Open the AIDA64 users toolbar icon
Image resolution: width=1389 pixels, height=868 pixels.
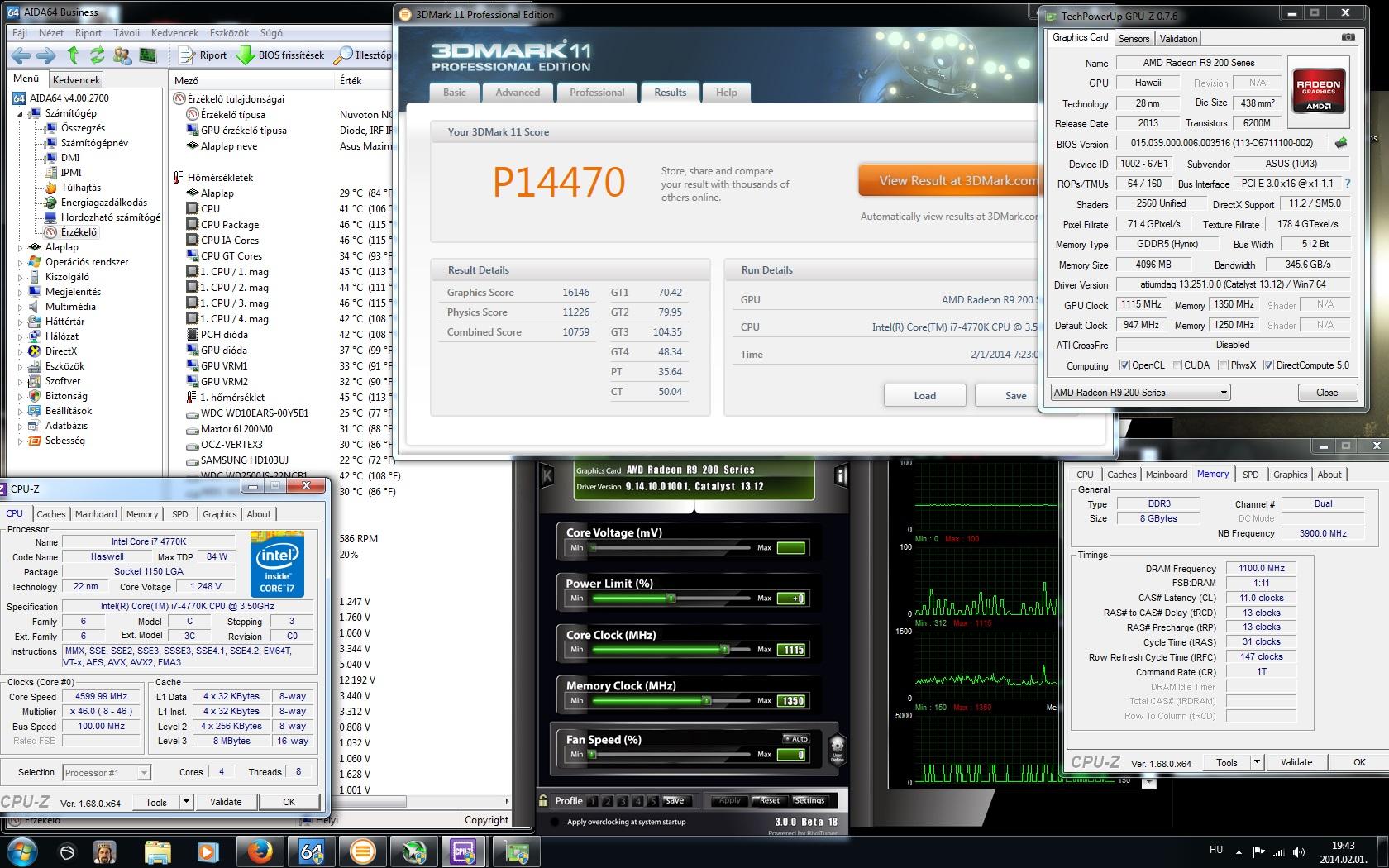(x=122, y=55)
